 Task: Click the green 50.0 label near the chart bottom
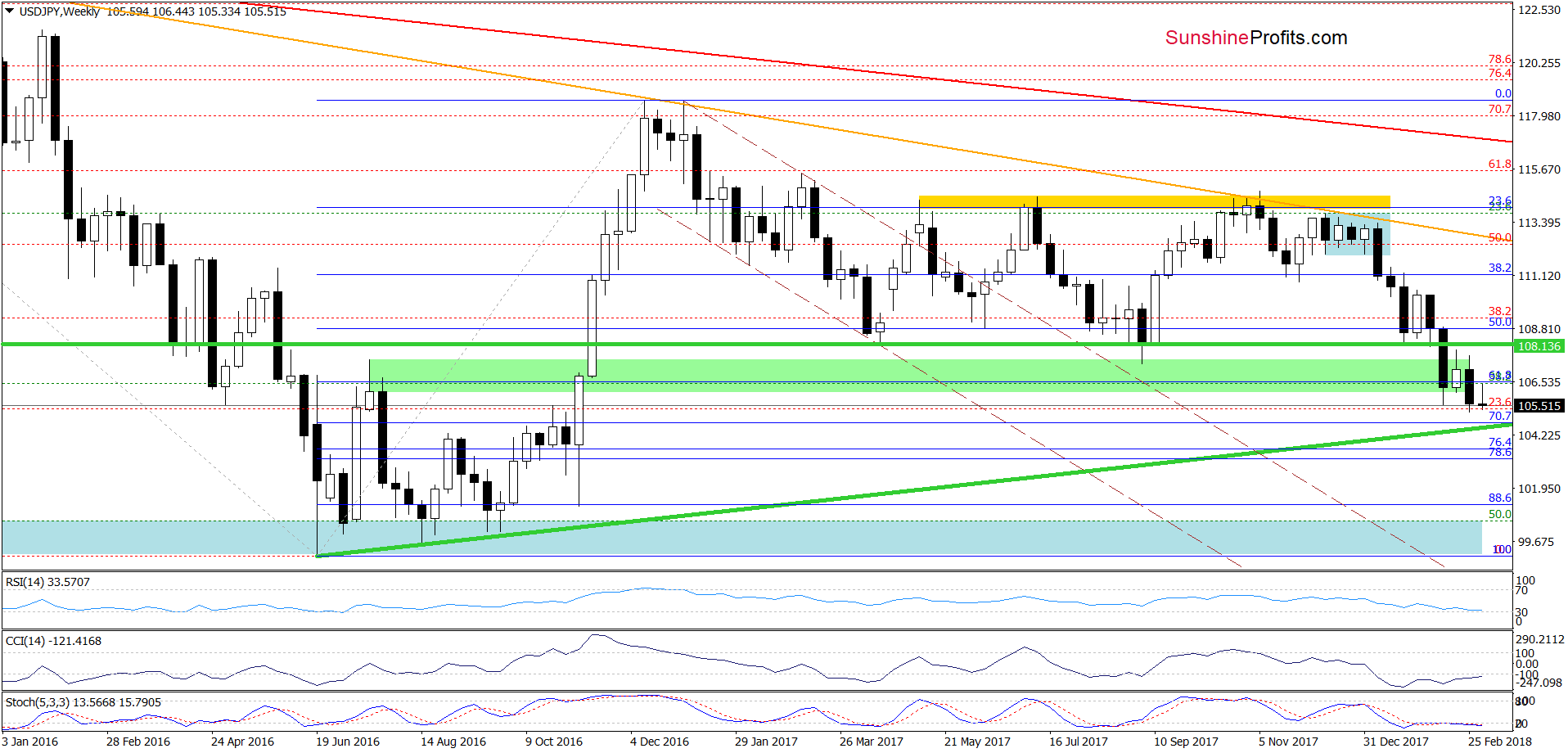point(1500,514)
